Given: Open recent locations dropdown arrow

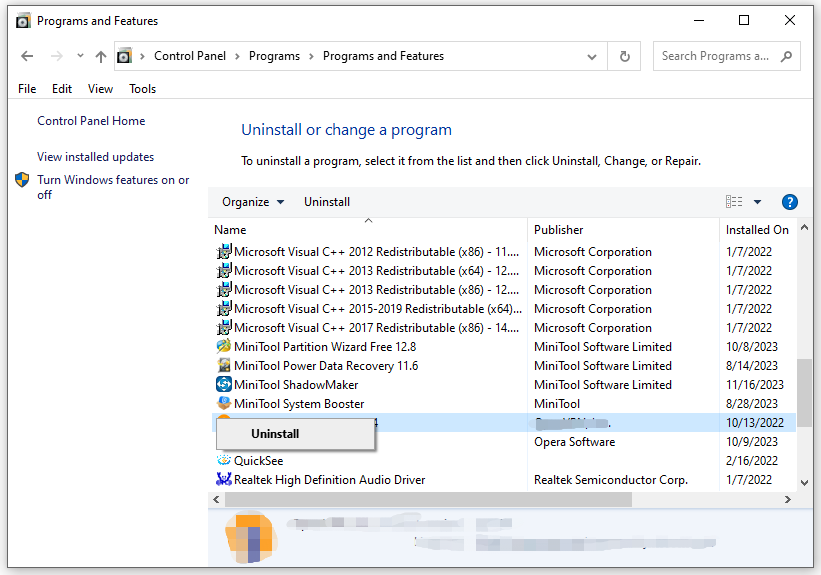Looking at the screenshot, I should [80, 56].
